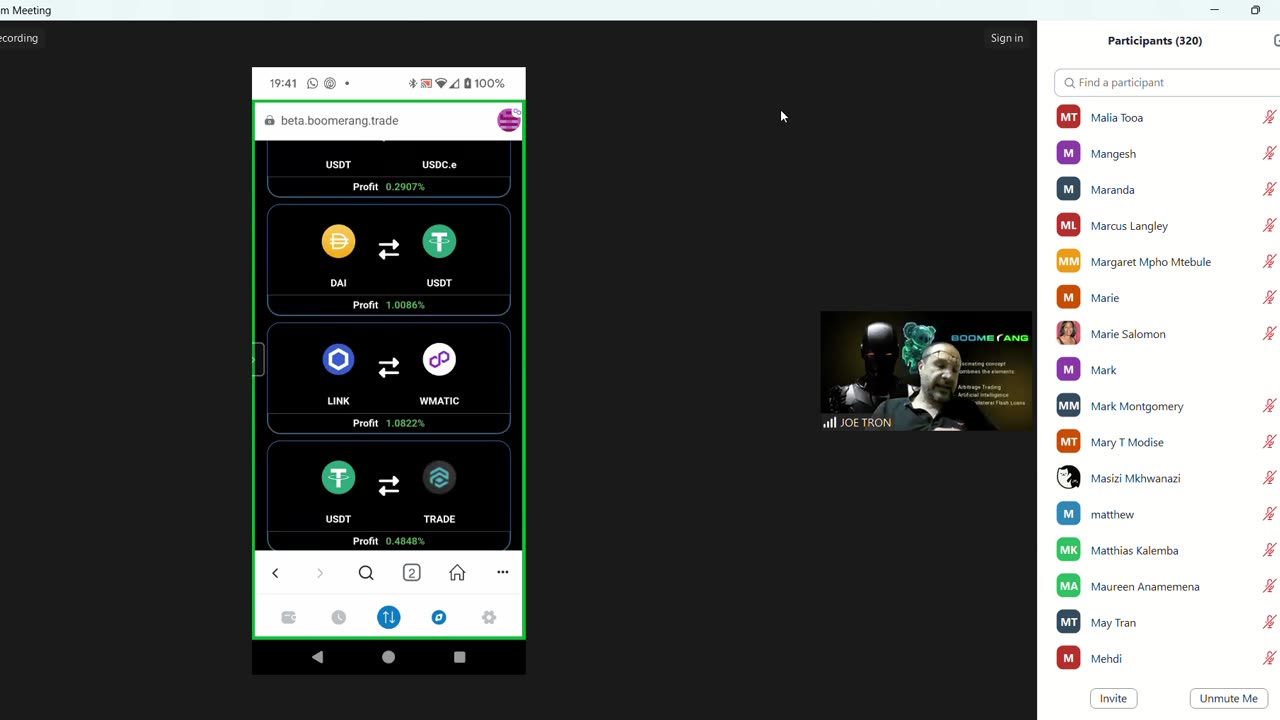The height and width of the screenshot is (720, 1280).
Task: Click Marie Salomon's profile photo
Action: click(1069, 334)
